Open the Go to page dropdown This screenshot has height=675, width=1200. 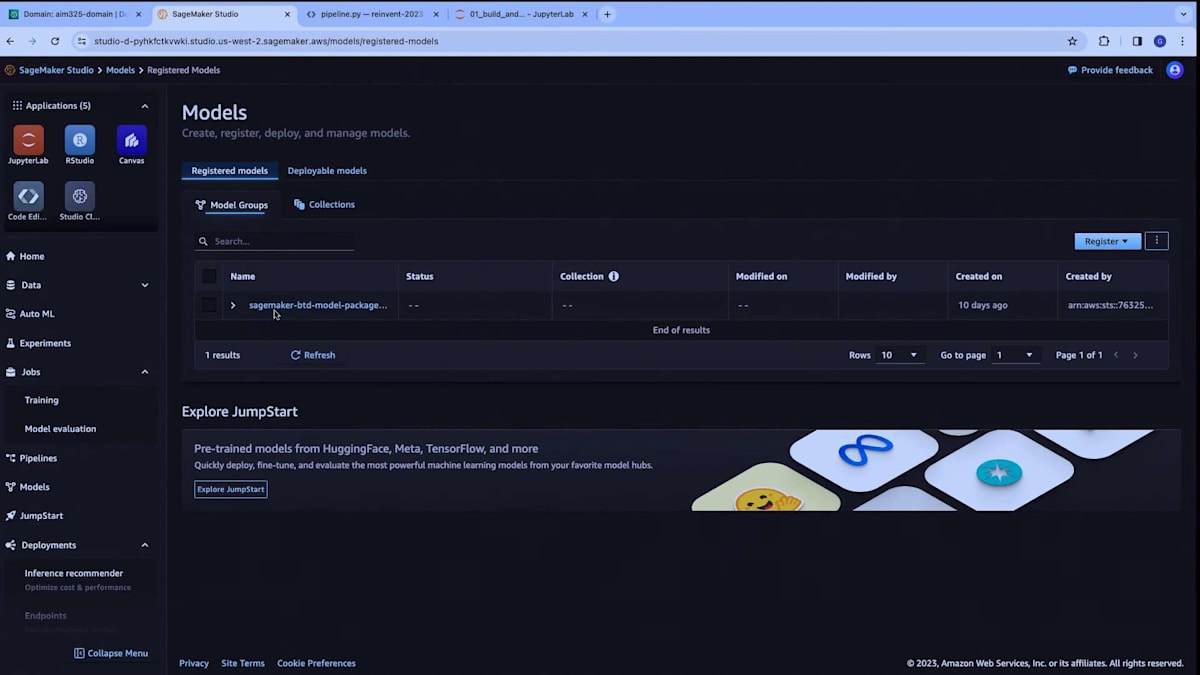coord(1014,355)
